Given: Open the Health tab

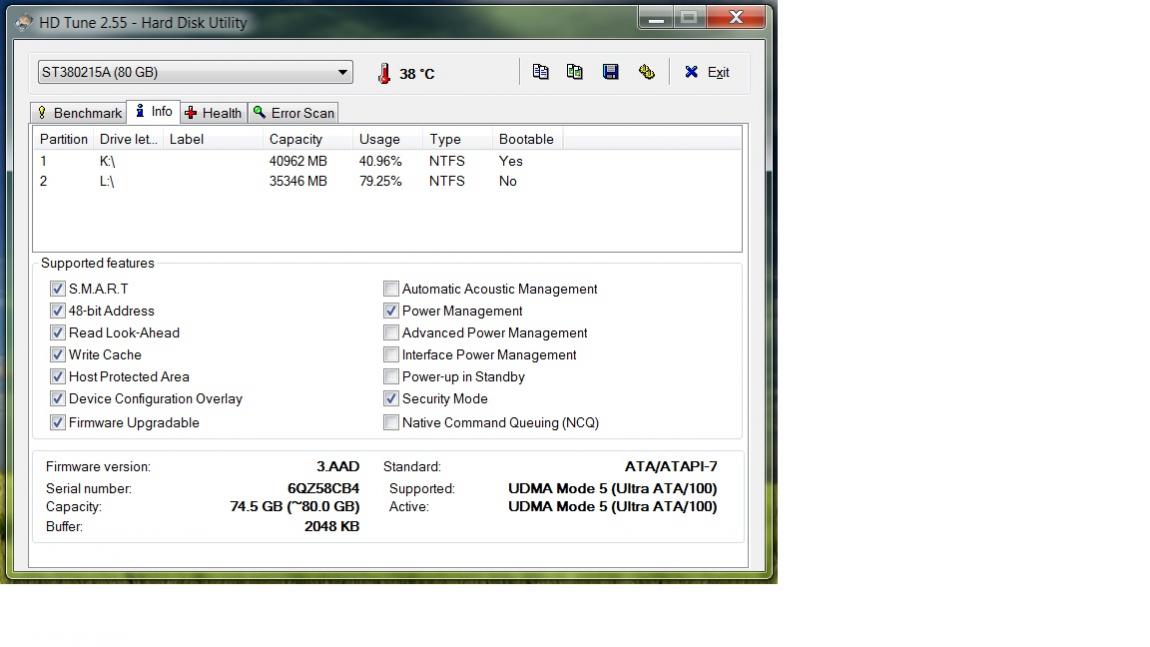Looking at the screenshot, I should click(x=213, y=113).
